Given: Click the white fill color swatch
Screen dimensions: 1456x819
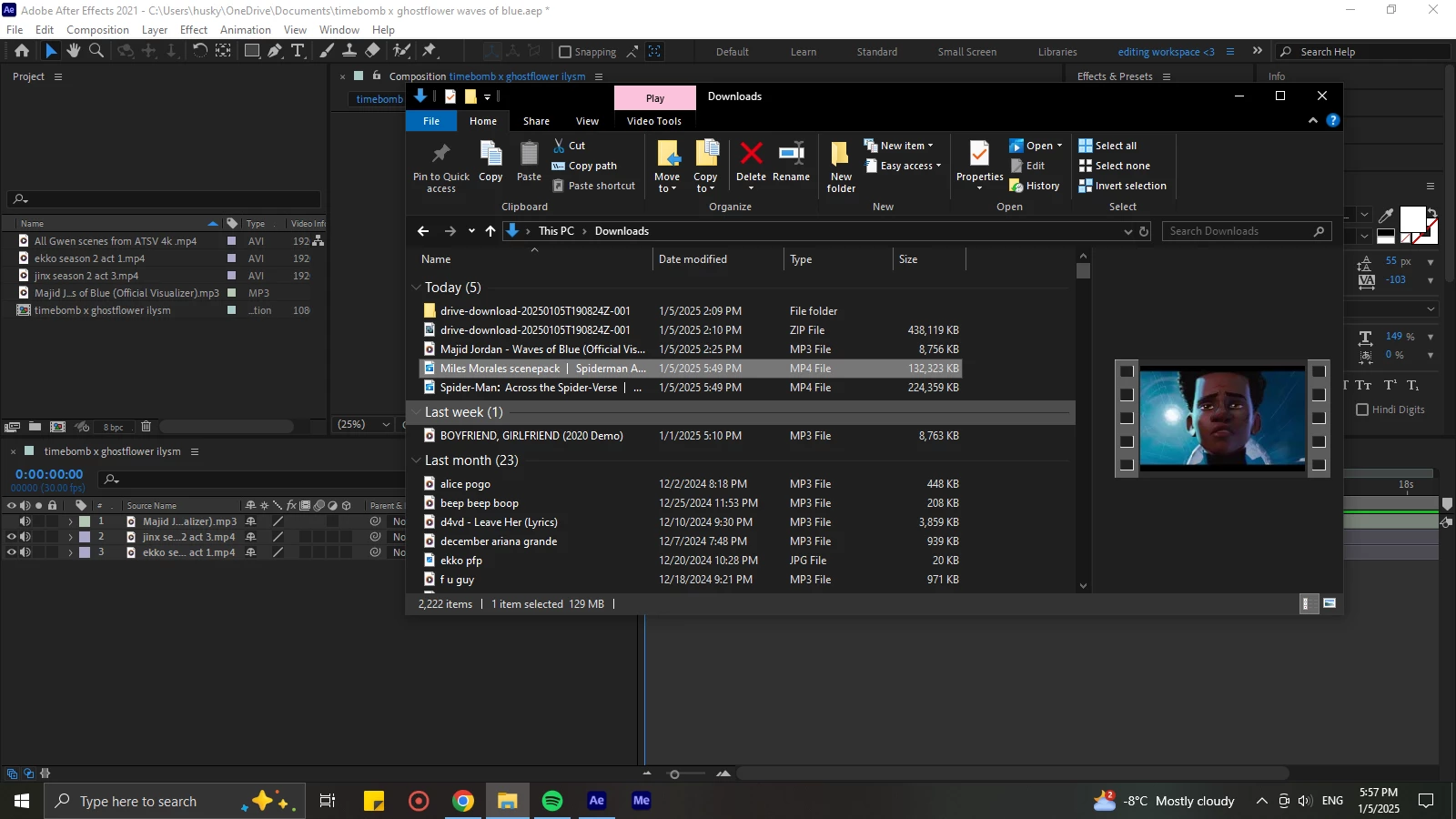Looking at the screenshot, I should [1412, 219].
